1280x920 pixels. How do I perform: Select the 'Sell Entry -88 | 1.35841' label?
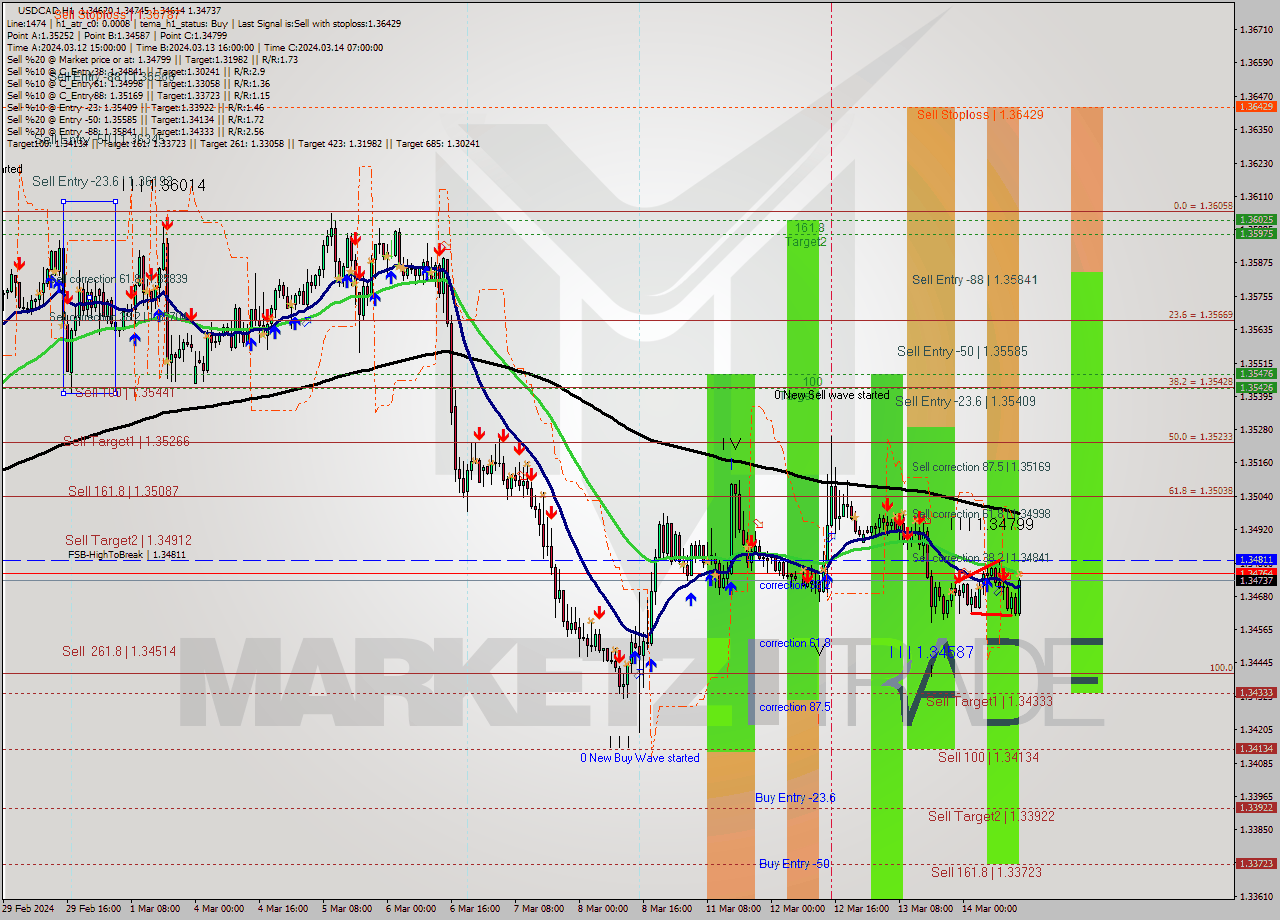(x=974, y=280)
